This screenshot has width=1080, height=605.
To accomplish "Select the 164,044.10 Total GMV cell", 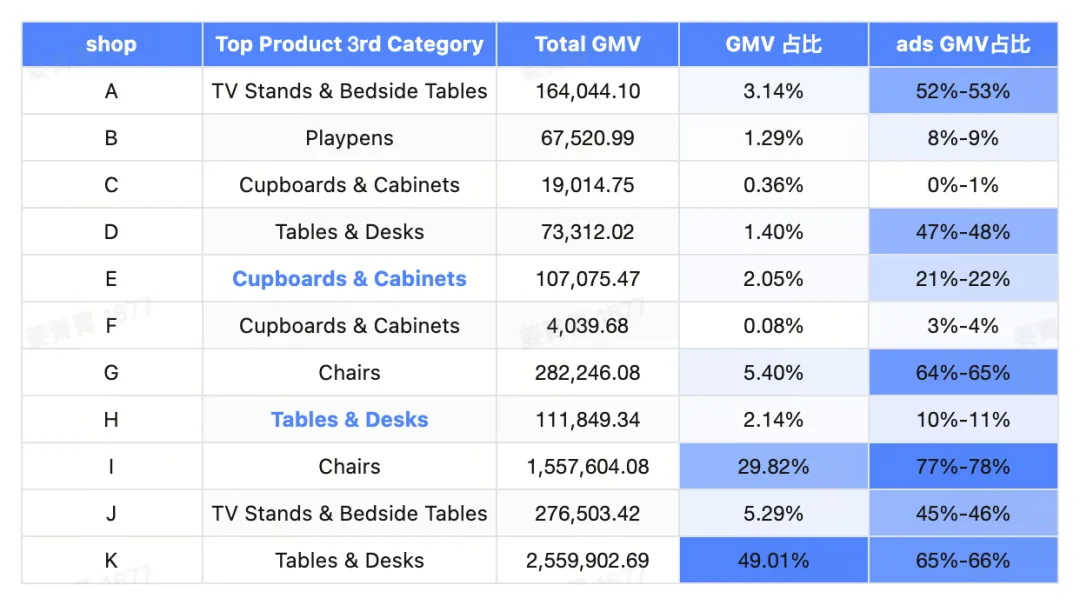I will tap(588, 91).
